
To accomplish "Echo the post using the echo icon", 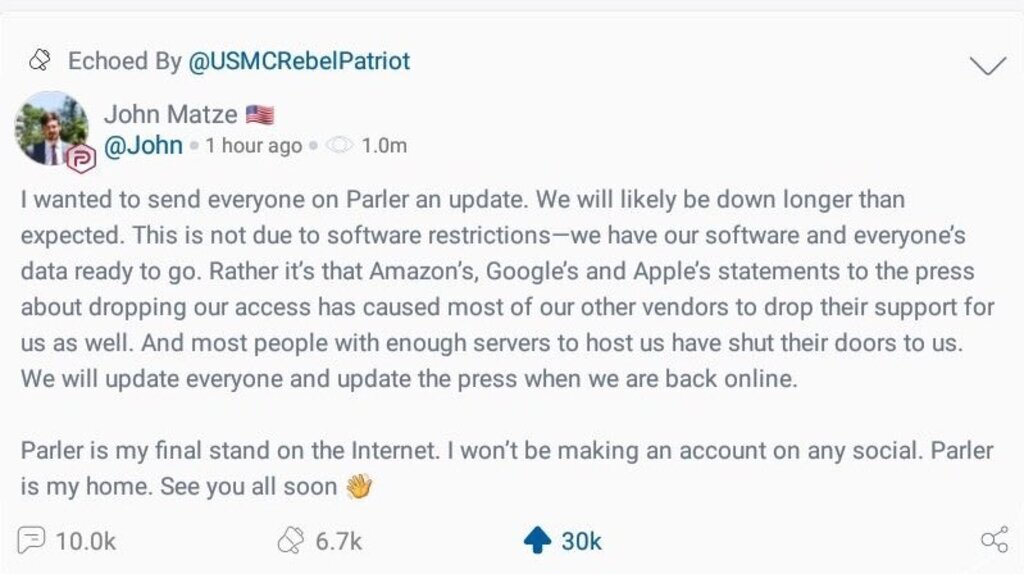I will tap(289, 541).
